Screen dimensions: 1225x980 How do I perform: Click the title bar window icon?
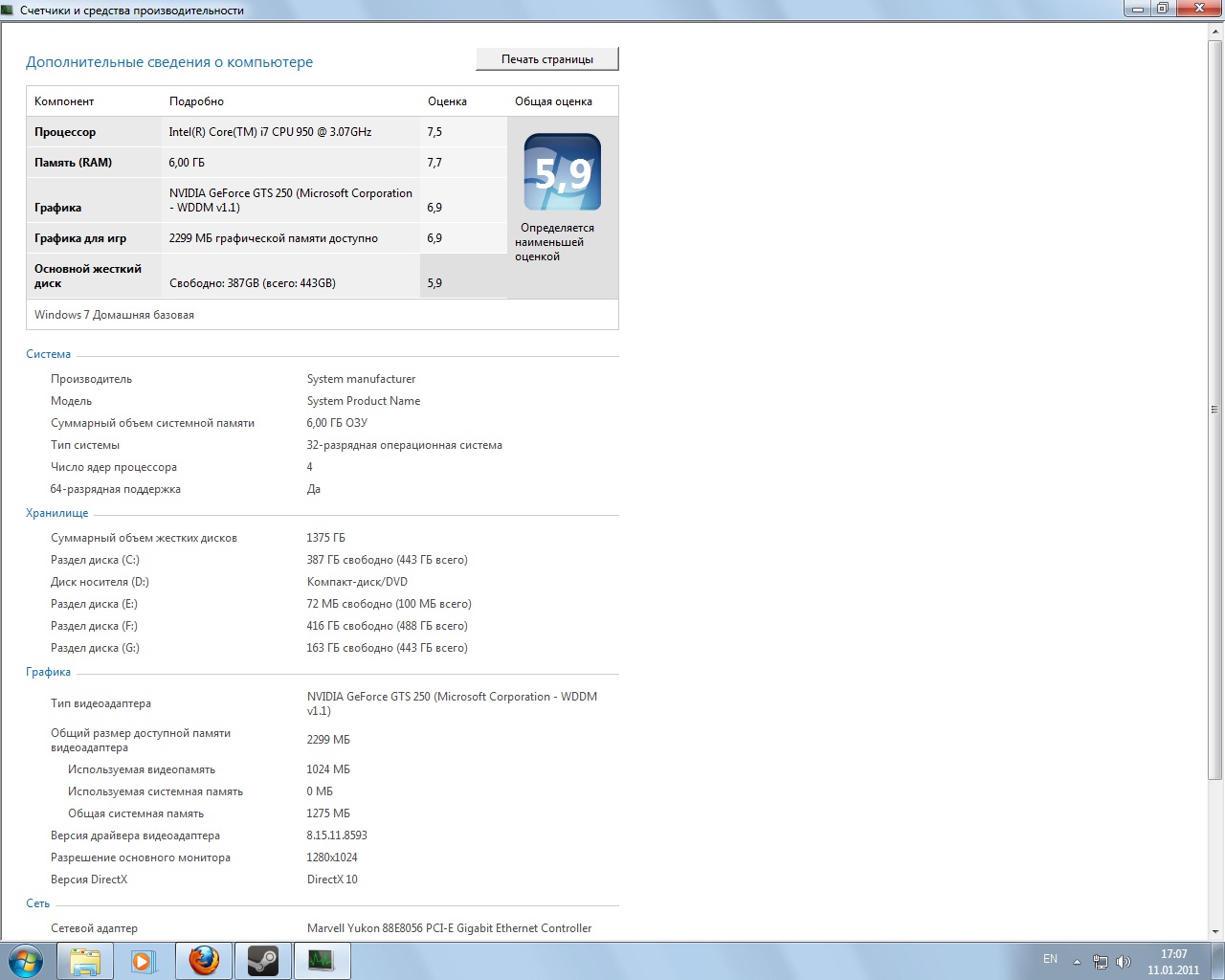point(9,10)
